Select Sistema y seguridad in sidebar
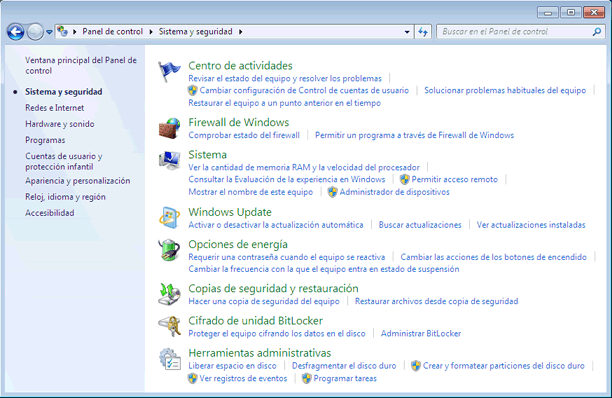The height and width of the screenshot is (398, 612). pos(64,92)
